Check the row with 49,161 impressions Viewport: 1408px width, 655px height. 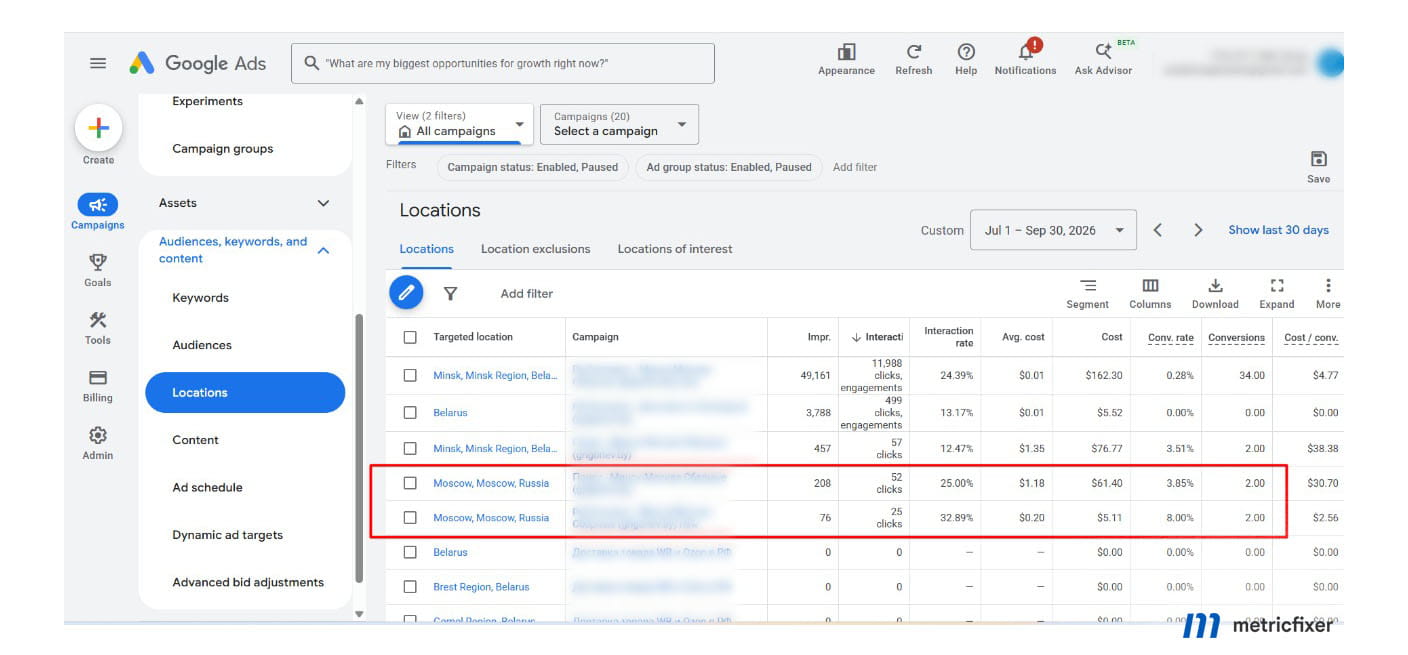click(x=410, y=375)
